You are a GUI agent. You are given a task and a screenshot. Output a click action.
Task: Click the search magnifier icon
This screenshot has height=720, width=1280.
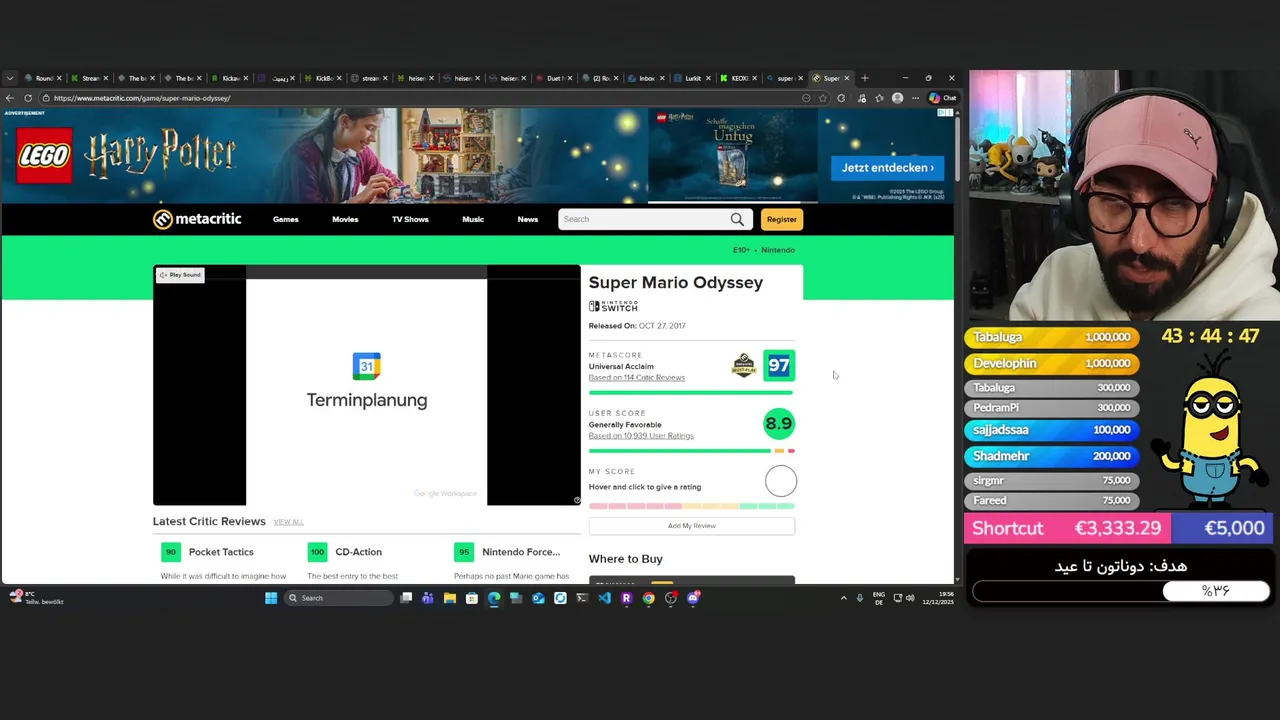click(x=737, y=219)
